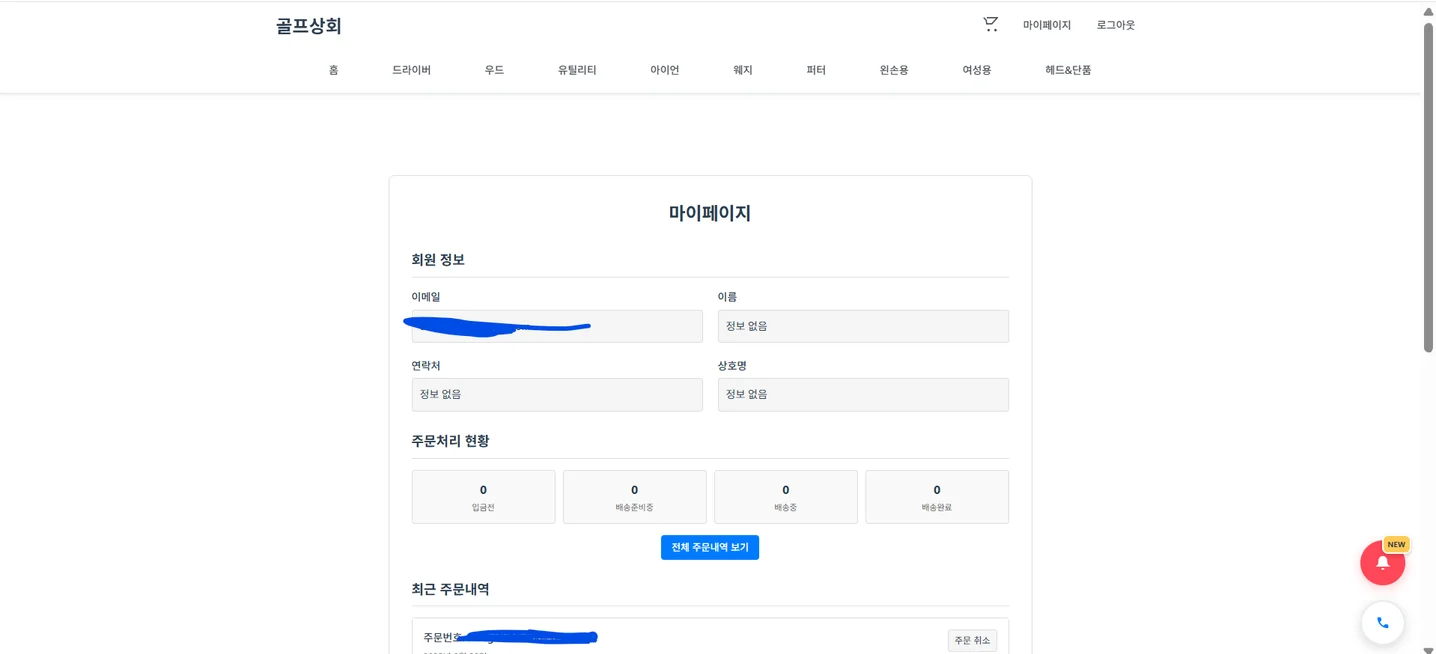
Task: Open the 우드 category
Action: 494,70
